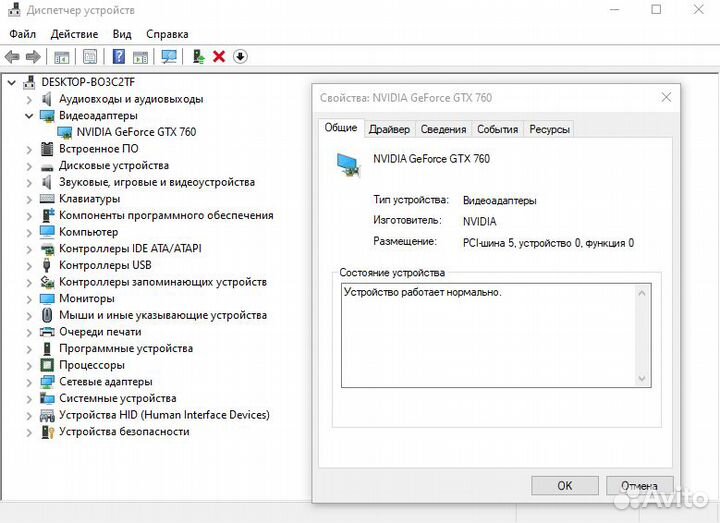Screen dimensions: 720x523
Task: Select the Общие tab
Action: coord(341,128)
